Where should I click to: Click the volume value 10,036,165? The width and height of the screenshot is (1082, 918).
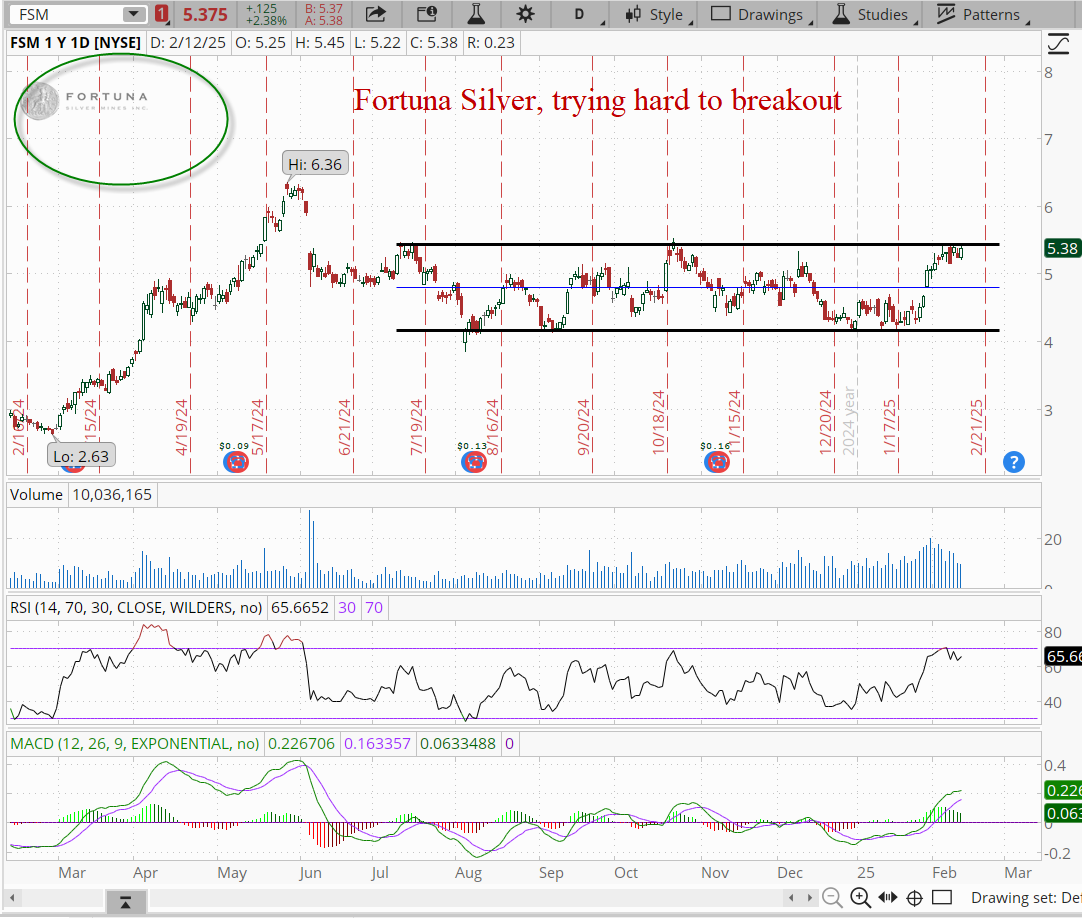click(112, 494)
